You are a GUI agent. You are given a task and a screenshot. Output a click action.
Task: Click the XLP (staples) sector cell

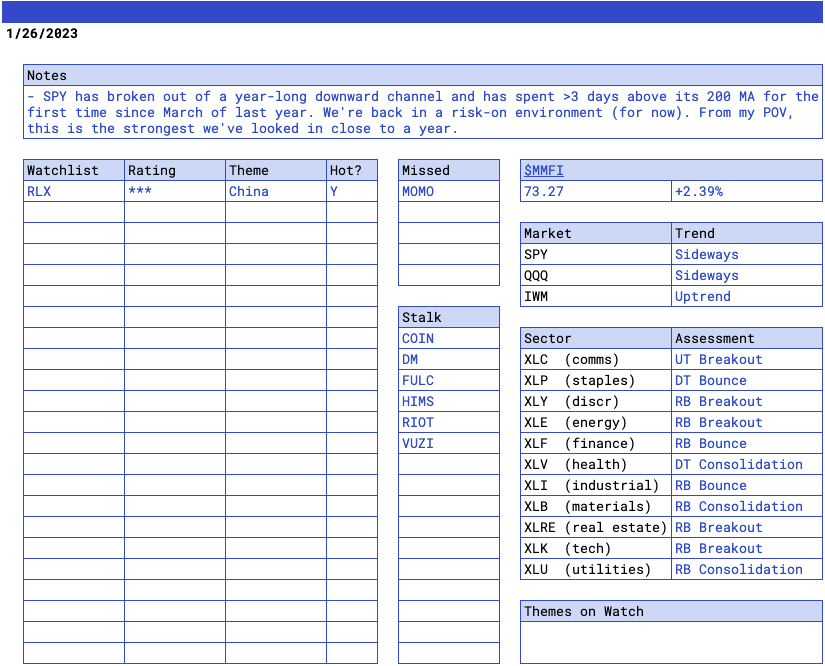point(596,380)
